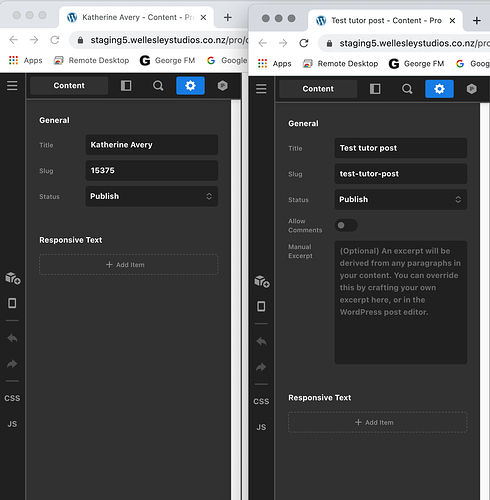Click redo arrow in right window sidebar
The width and height of the screenshot is (490, 500).
(261, 367)
